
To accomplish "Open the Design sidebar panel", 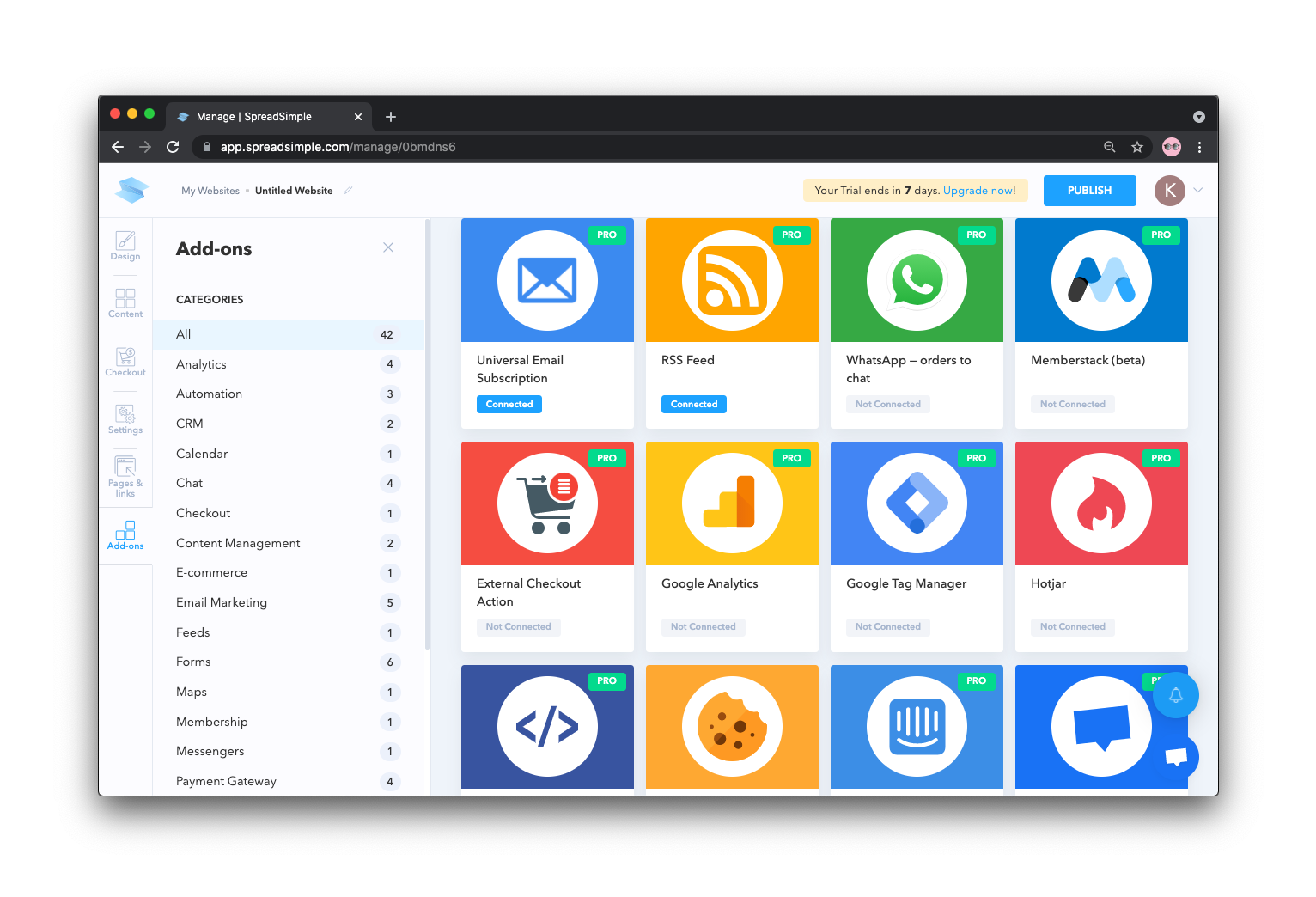I will [x=125, y=246].
